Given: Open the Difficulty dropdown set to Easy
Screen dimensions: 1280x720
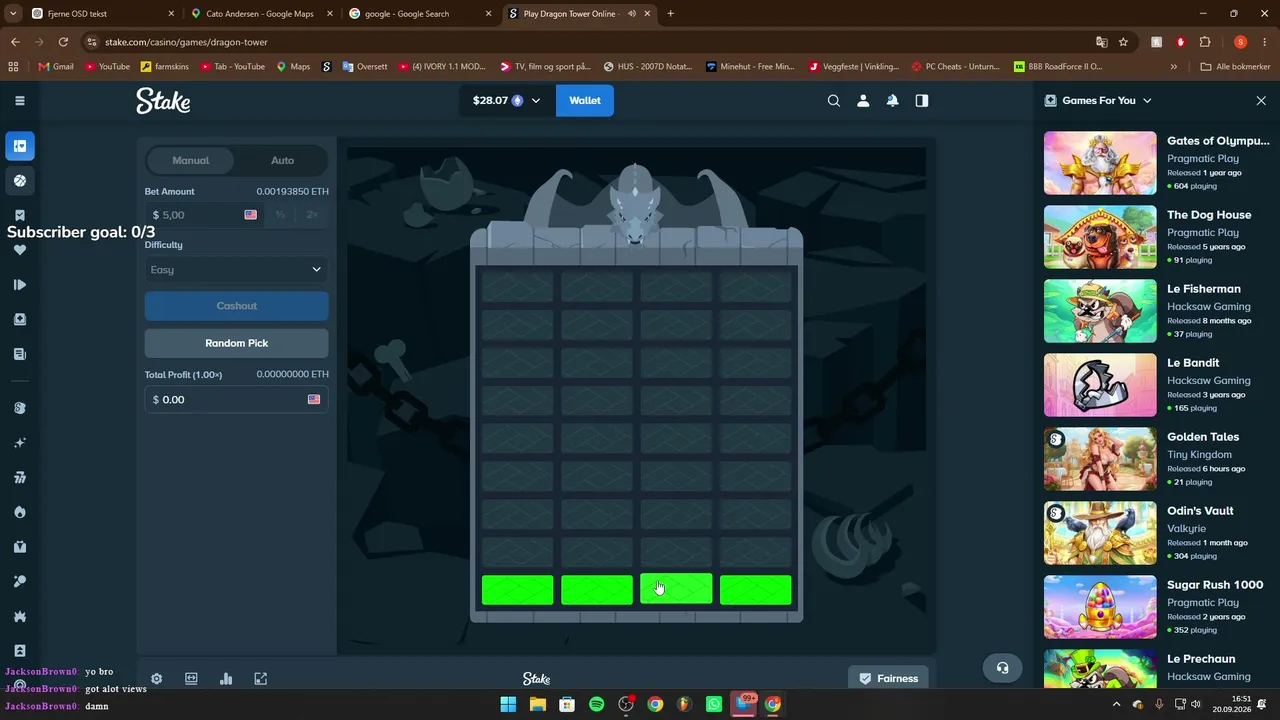Looking at the screenshot, I should [x=236, y=269].
